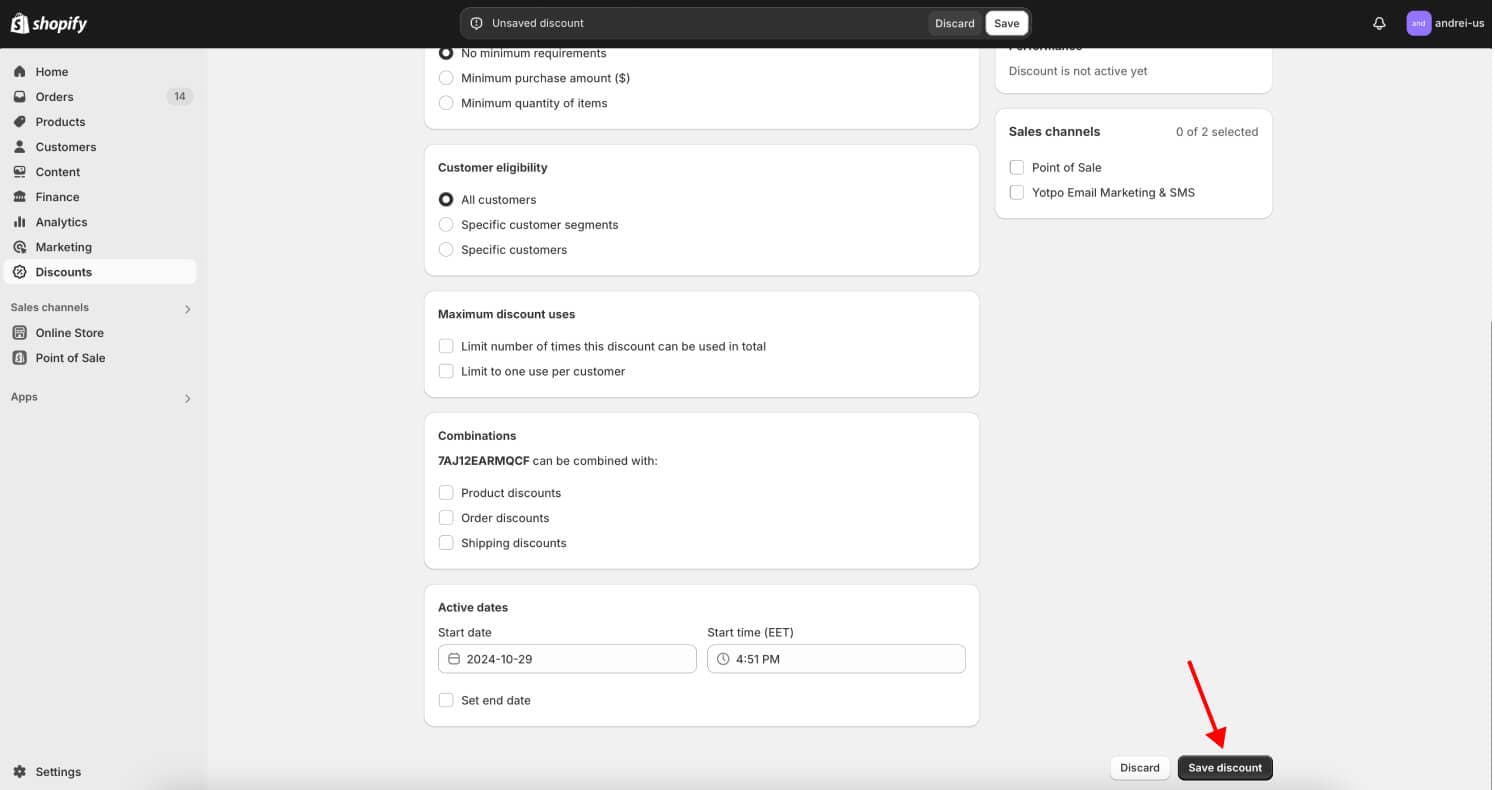Select Specific customer segments radio
The height and width of the screenshot is (790, 1495).
click(446, 225)
